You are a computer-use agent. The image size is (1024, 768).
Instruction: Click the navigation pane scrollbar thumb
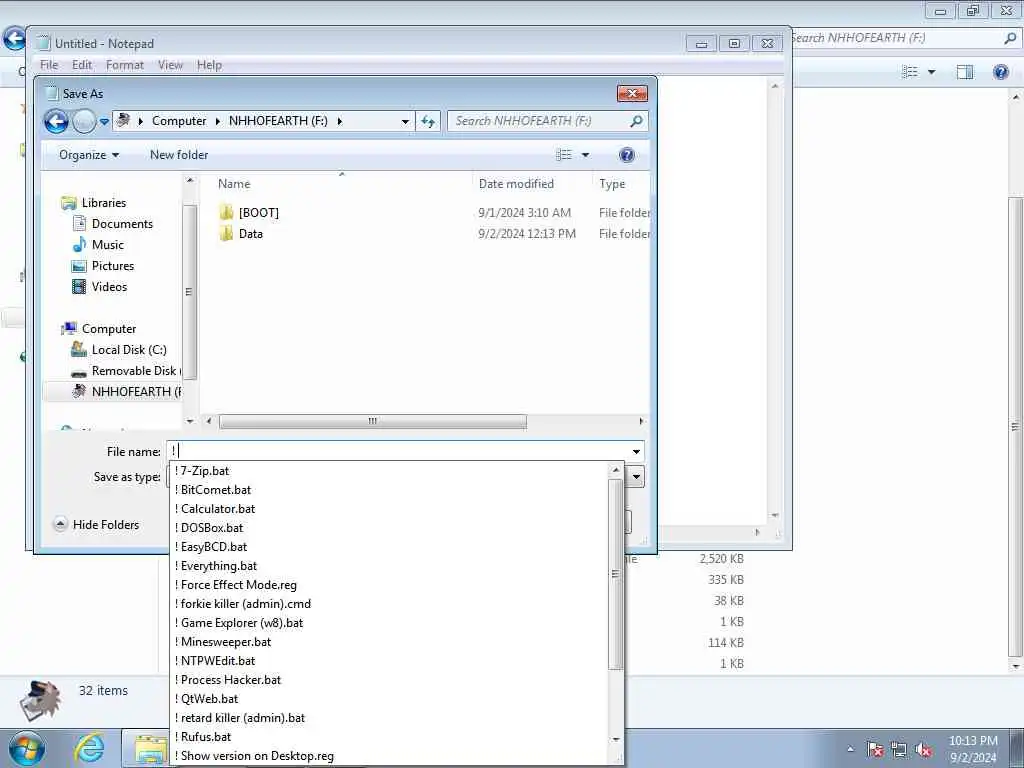tap(189, 292)
